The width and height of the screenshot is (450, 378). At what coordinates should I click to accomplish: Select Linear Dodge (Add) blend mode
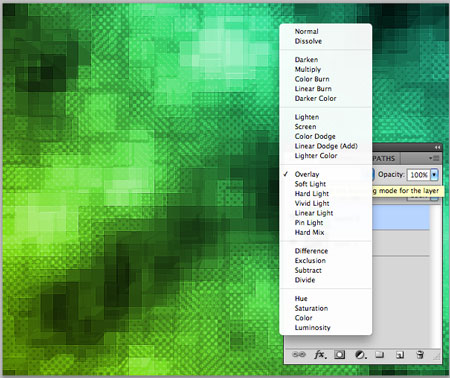click(x=326, y=146)
